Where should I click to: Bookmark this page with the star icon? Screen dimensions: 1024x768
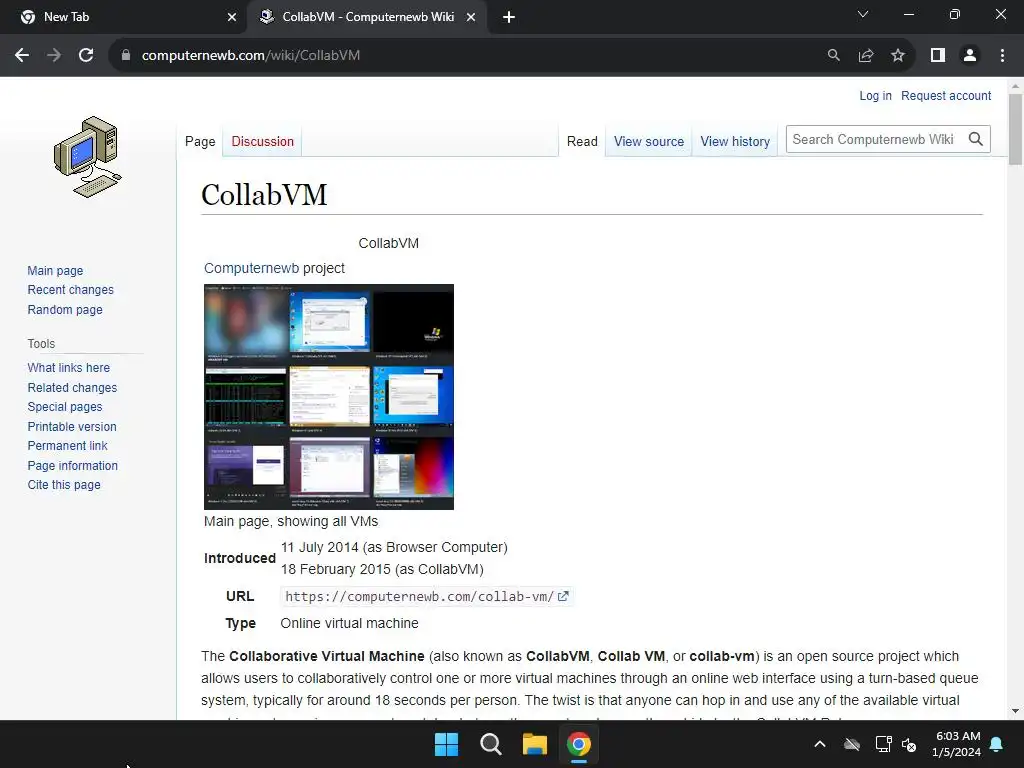pos(898,56)
